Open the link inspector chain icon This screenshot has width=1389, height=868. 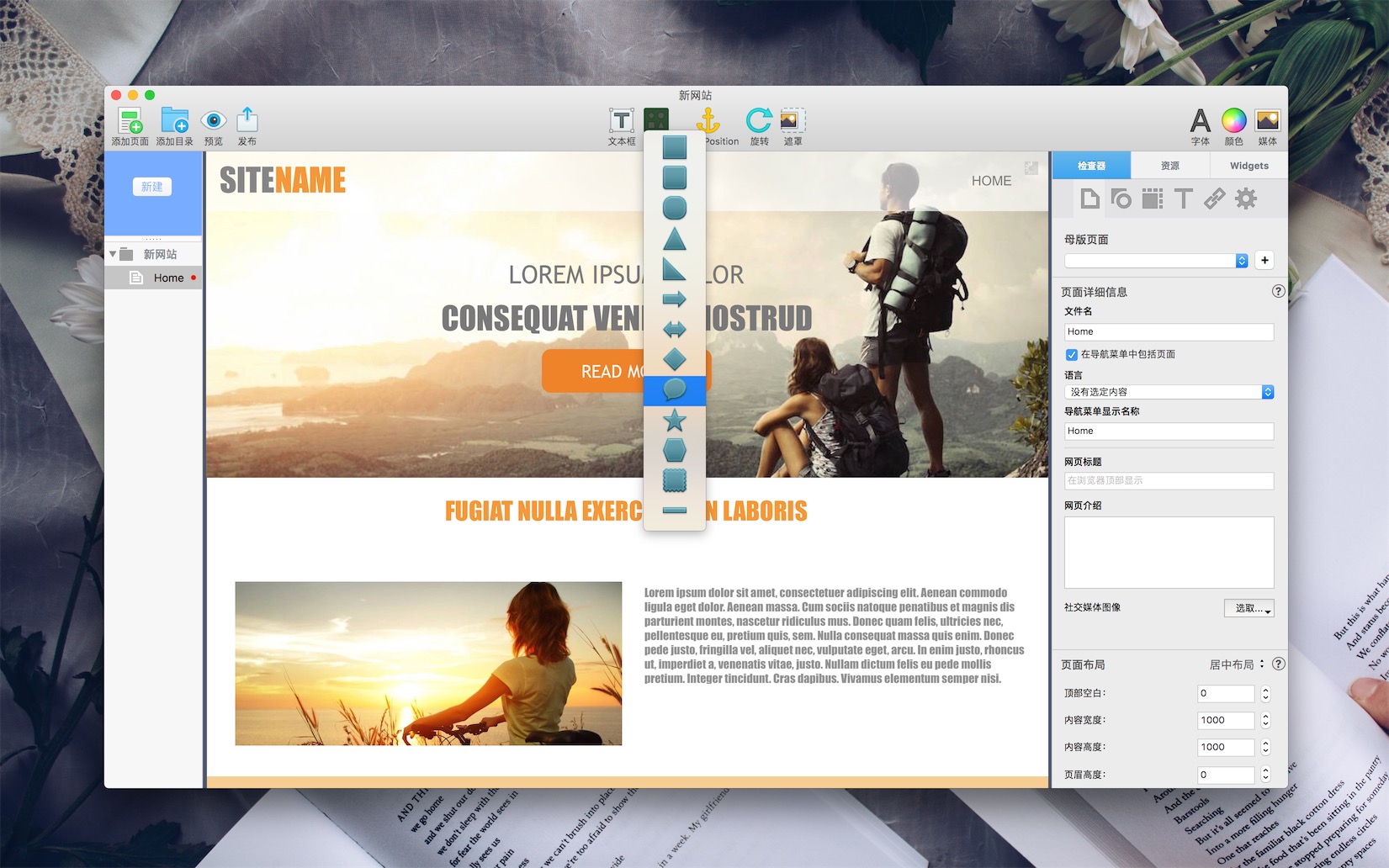1214,198
